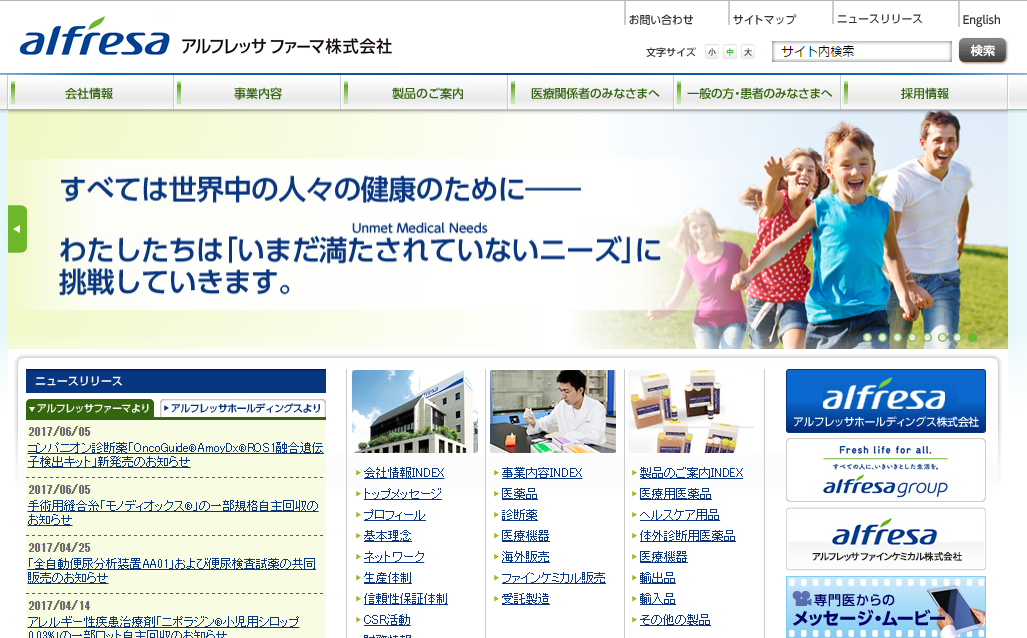This screenshot has width=1027, height=638.
Task: Open 一般の方・患者のみなさまへ menu
Action: tap(759, 93)
